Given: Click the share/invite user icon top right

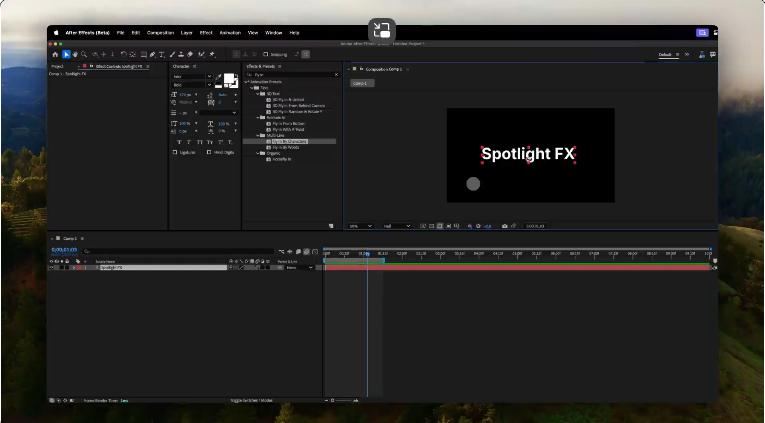Looking at the screenshot, I should 702,55.
